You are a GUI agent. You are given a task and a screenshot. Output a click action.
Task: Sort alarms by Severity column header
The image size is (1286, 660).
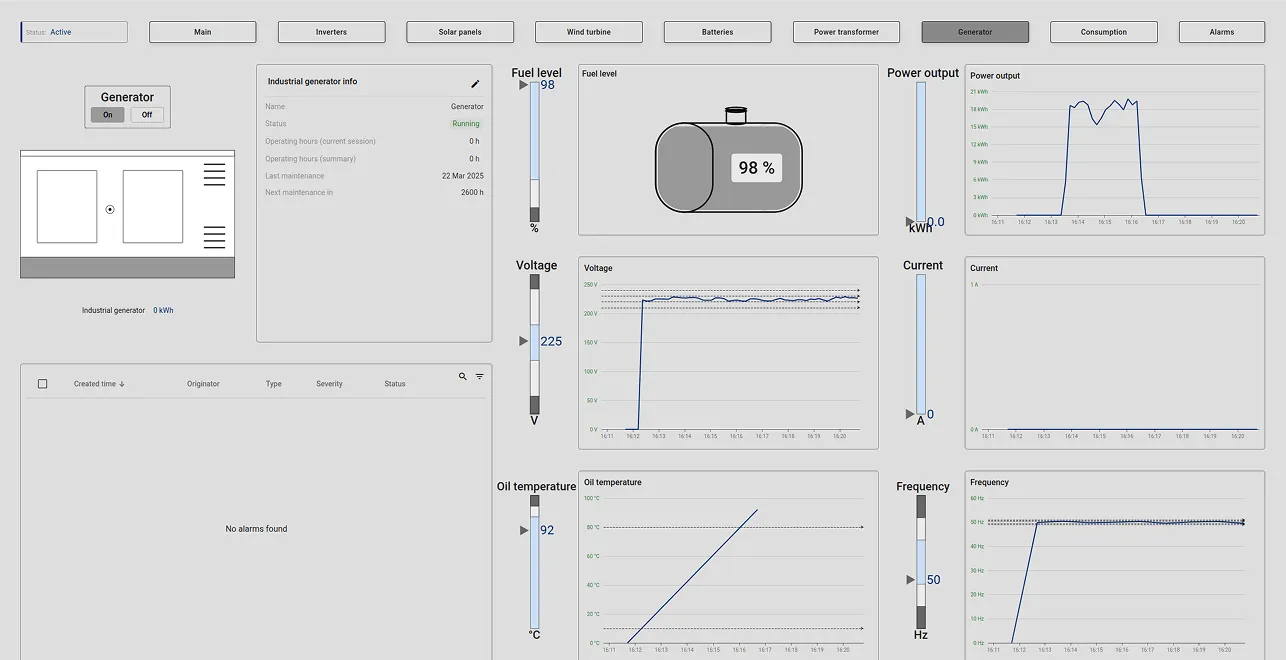pyautogui.click(x=329, y=384)
